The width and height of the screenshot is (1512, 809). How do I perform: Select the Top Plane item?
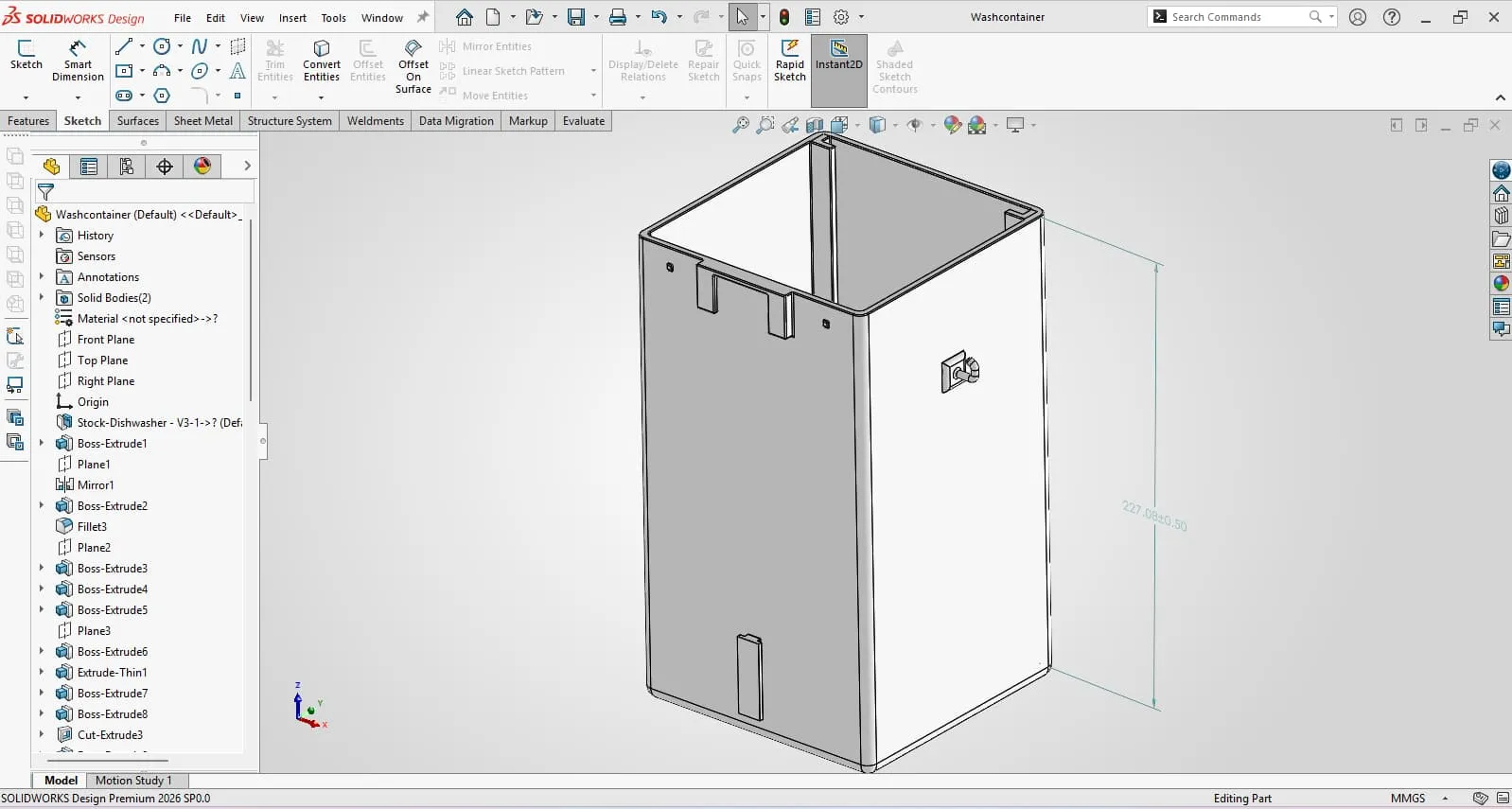(x=102, y=360)
